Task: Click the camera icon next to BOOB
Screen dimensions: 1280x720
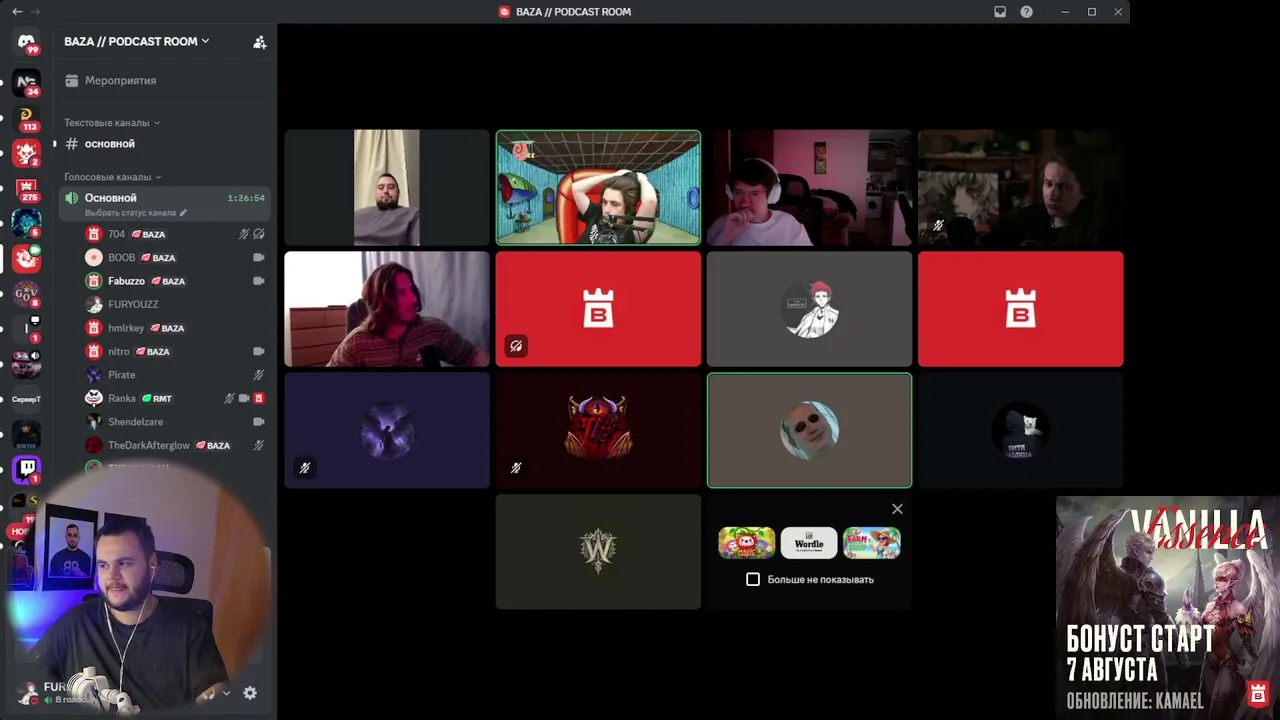Action: [259, 257]
